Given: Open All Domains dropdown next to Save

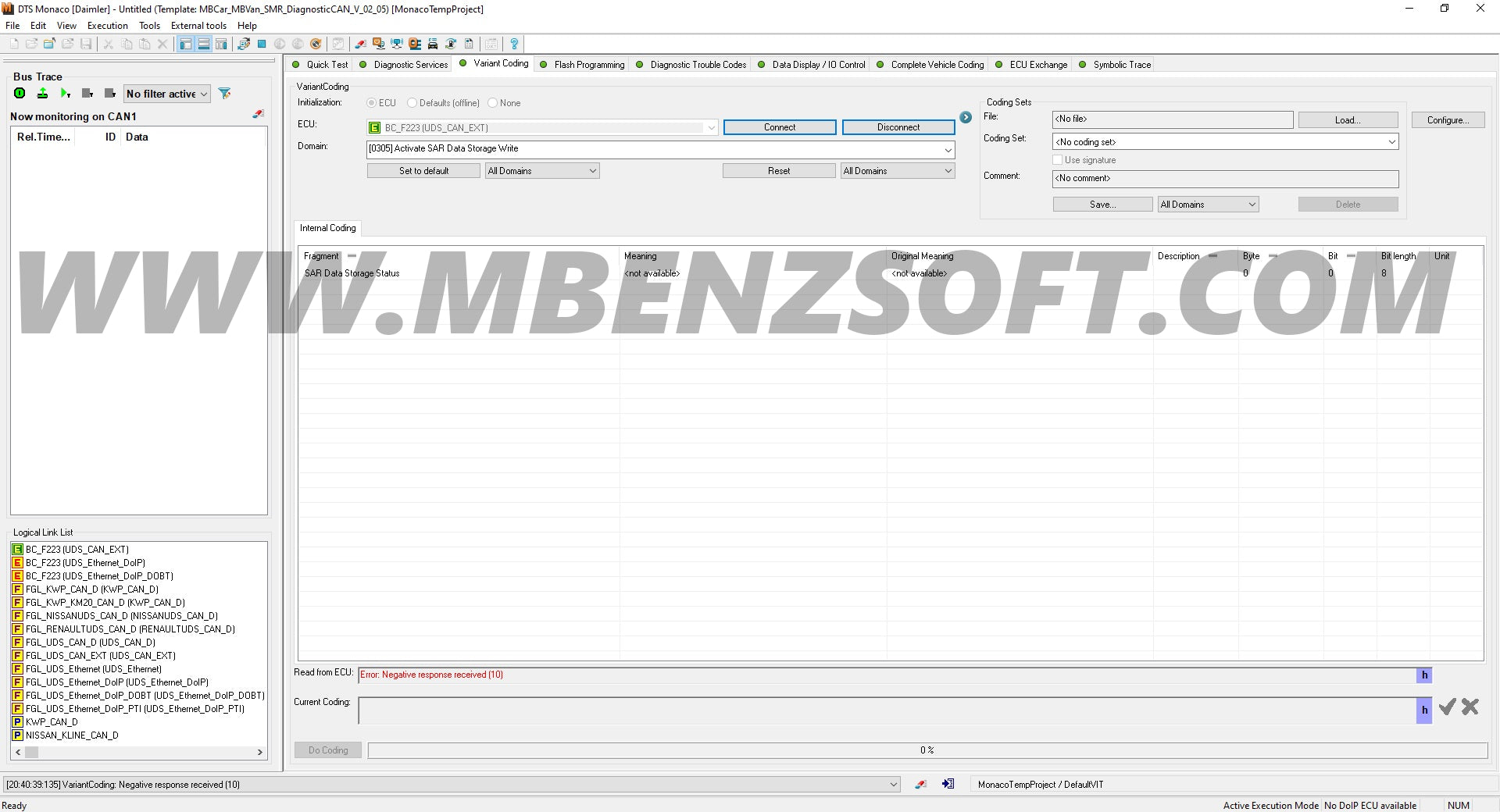Looking at the screenshot, I should pos(1209,205).
